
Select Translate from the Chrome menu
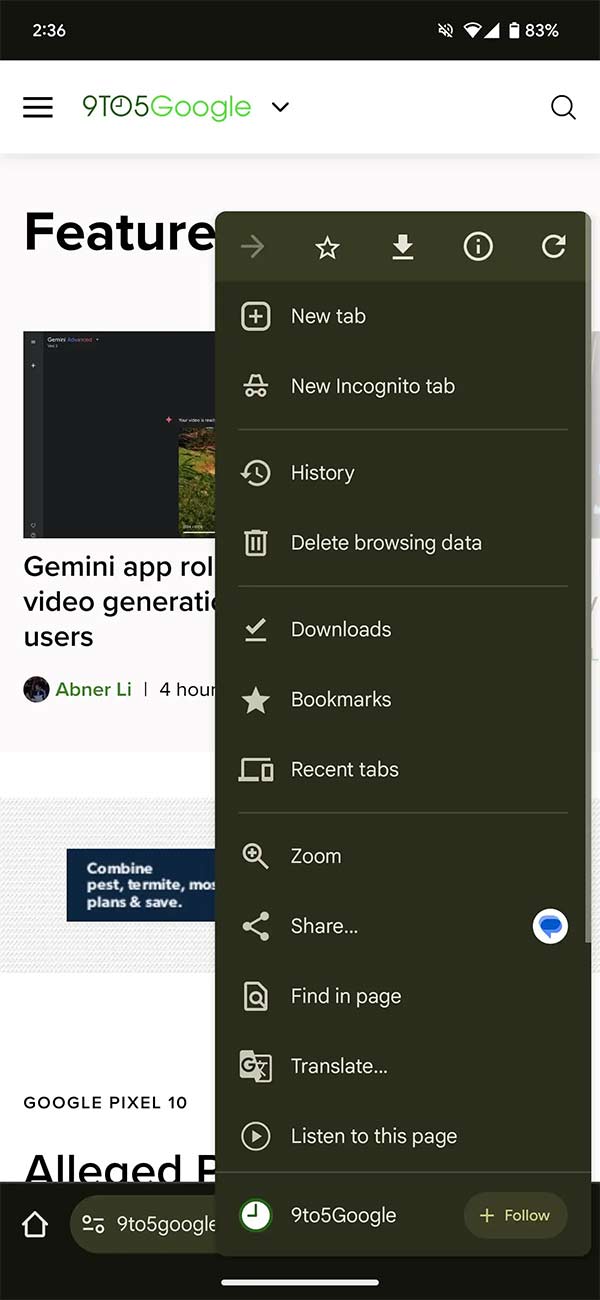[x=338, y=1066]
